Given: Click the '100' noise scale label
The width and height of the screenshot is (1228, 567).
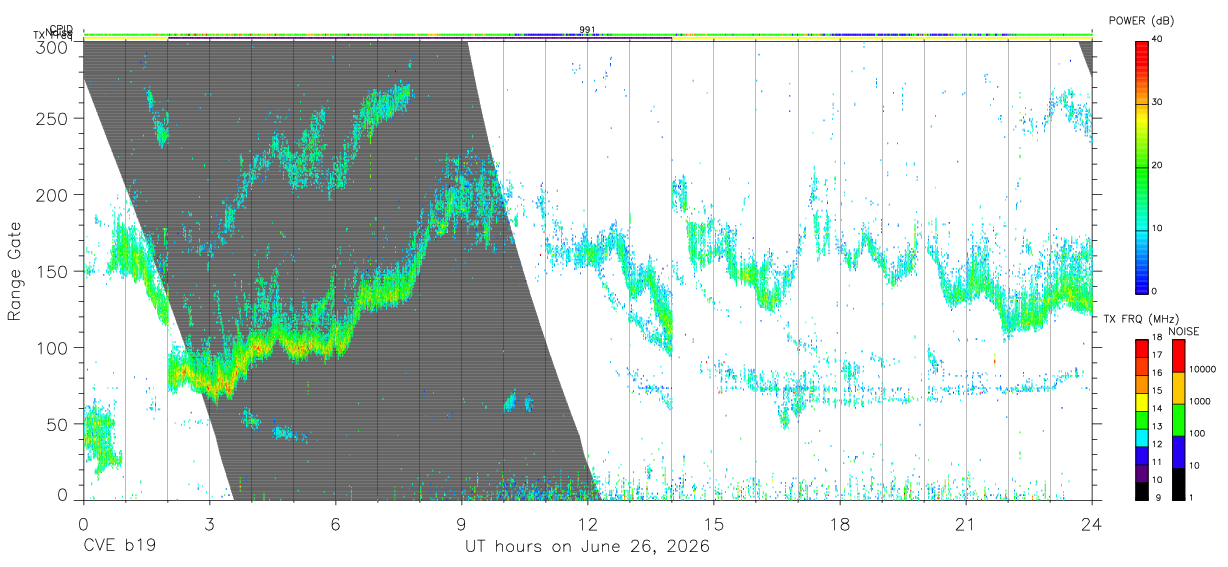Looking at the screenshot, I should [x=1198, y=434].
